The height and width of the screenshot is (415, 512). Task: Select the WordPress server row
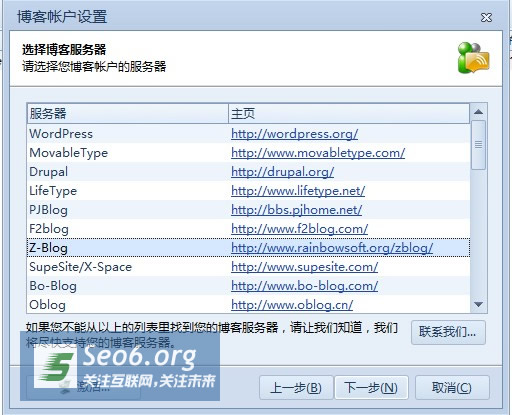248,134
